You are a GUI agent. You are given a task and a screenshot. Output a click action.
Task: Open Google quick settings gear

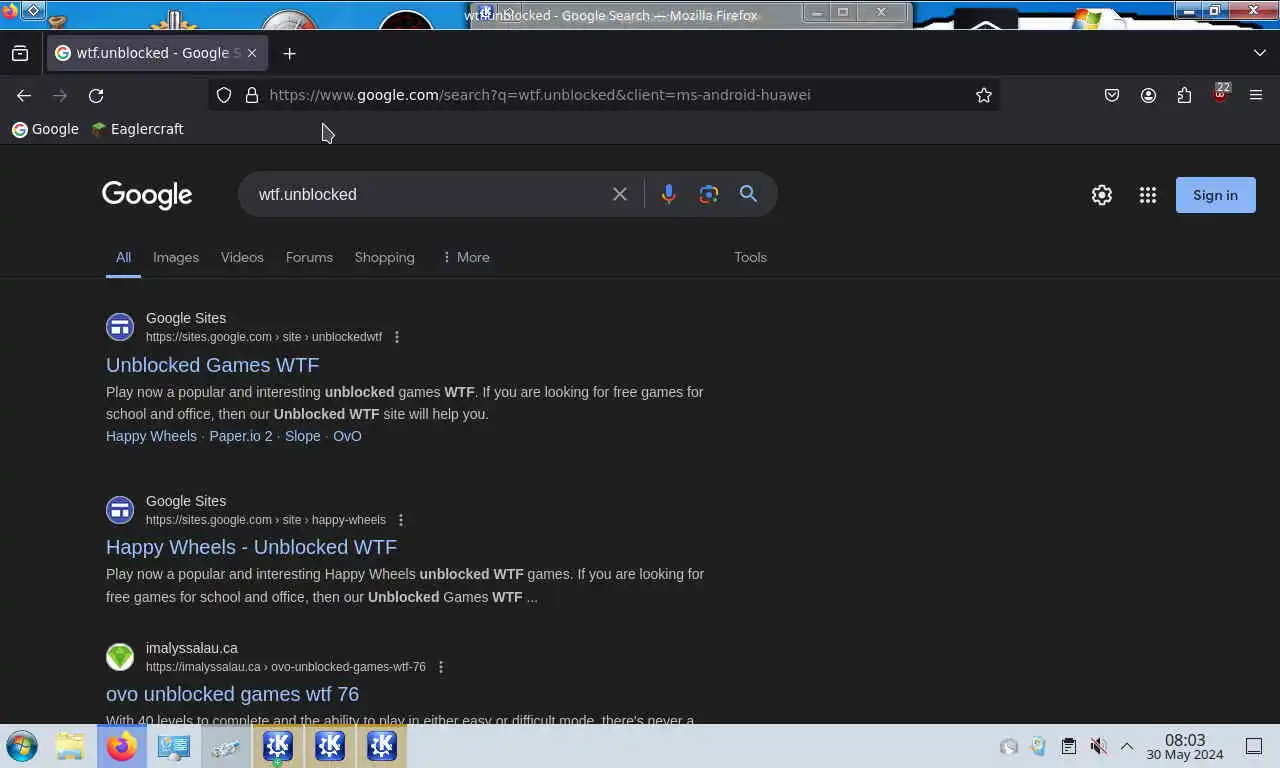(1102, 195)
